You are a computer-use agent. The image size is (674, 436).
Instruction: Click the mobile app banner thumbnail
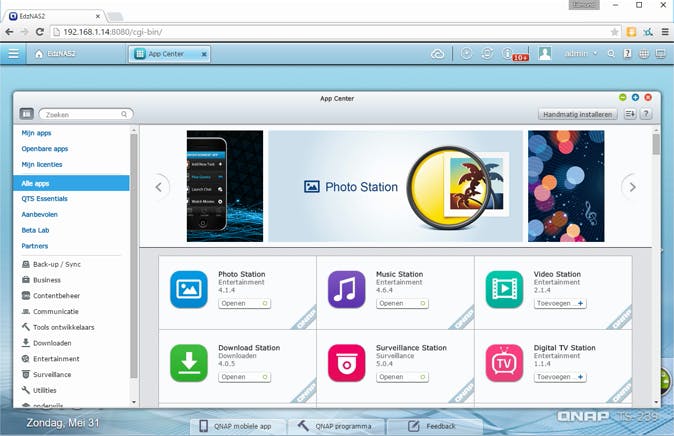point(225,186)
